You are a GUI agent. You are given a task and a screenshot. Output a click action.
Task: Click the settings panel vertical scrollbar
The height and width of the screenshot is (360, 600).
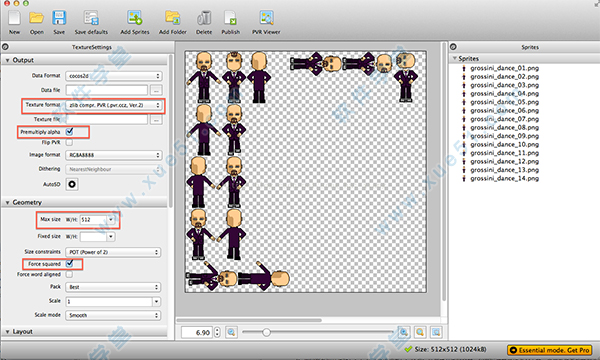pyautogui.click(x=170, y=132)
